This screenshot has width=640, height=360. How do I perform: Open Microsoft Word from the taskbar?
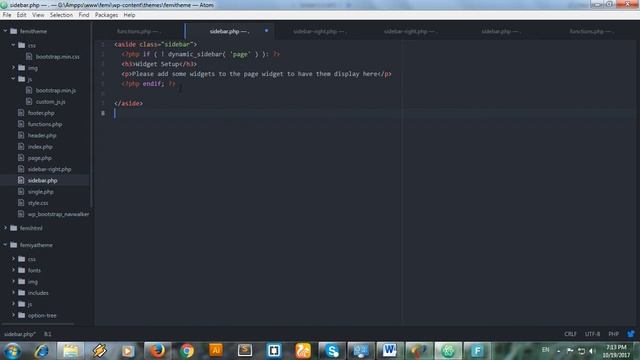pyautogui.click(x=390, y=351)
